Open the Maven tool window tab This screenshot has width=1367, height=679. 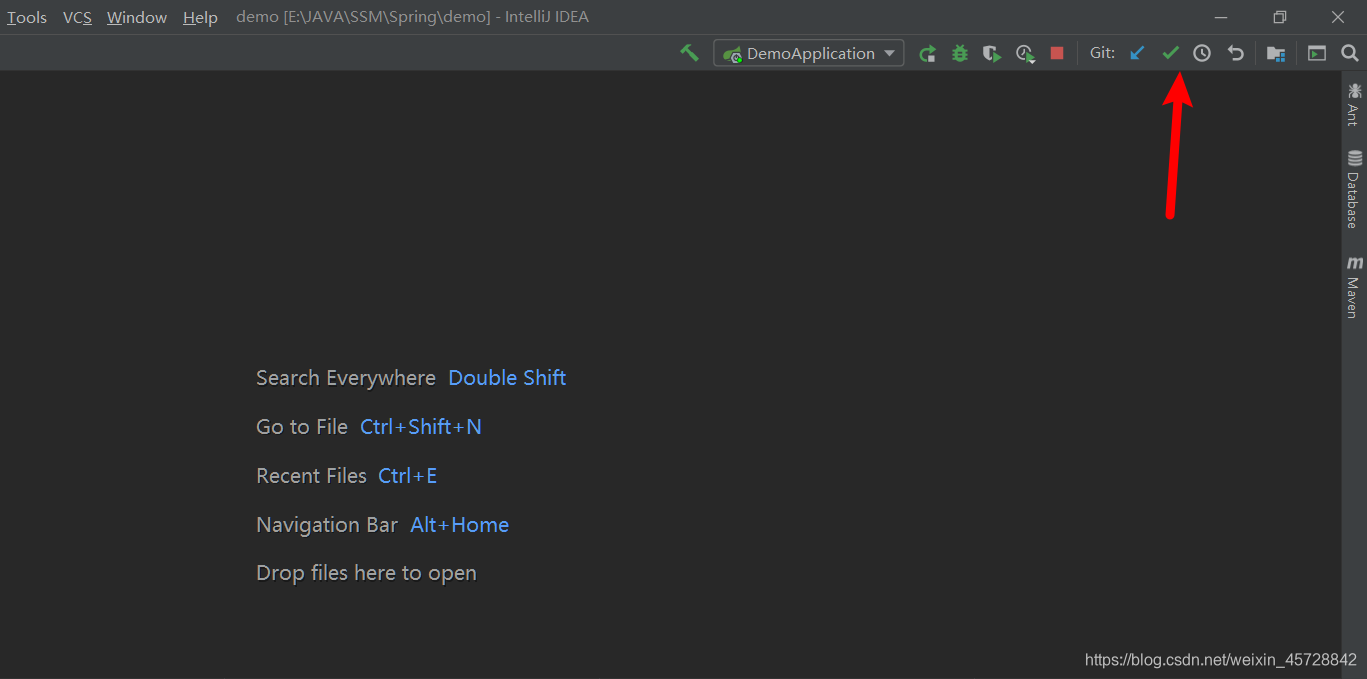1354,287
